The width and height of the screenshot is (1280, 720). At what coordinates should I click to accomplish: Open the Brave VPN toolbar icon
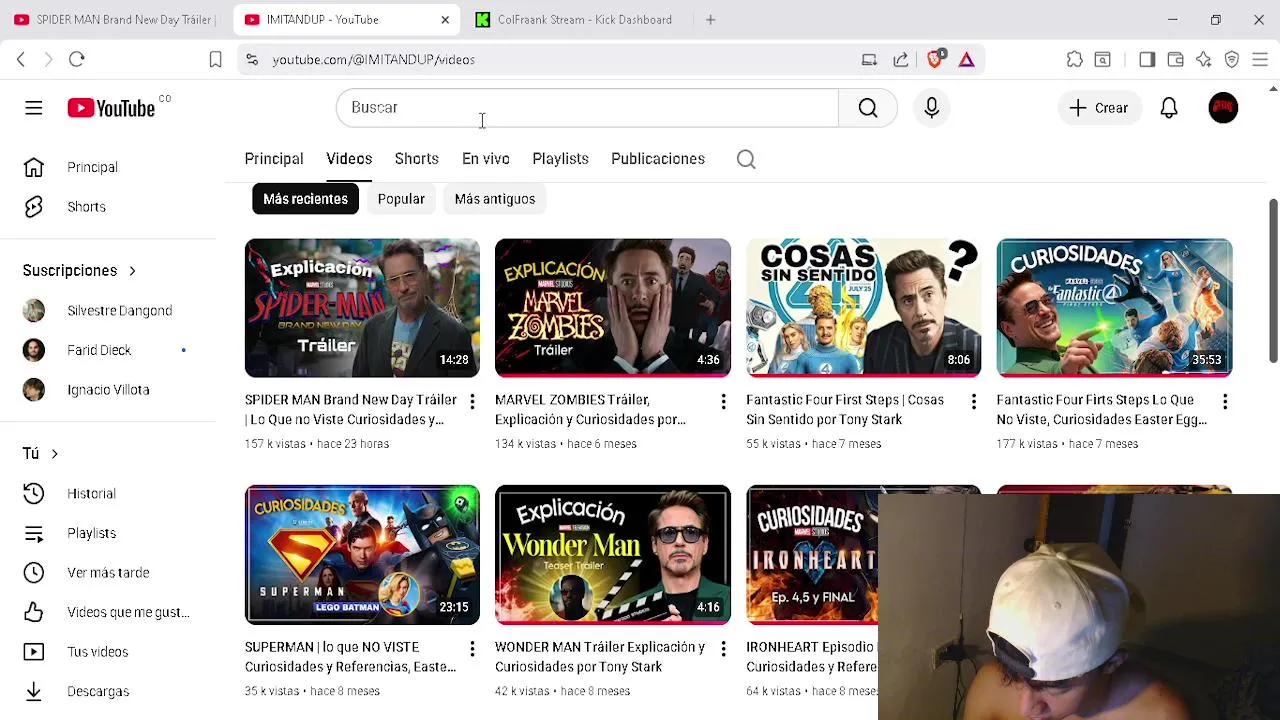point(1232,60)
